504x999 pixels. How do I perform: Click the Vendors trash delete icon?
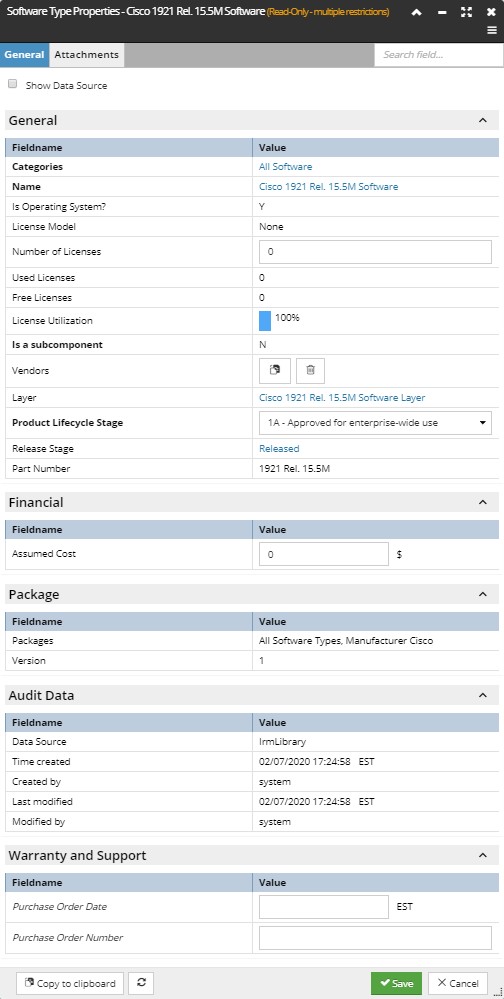(310, 370)
